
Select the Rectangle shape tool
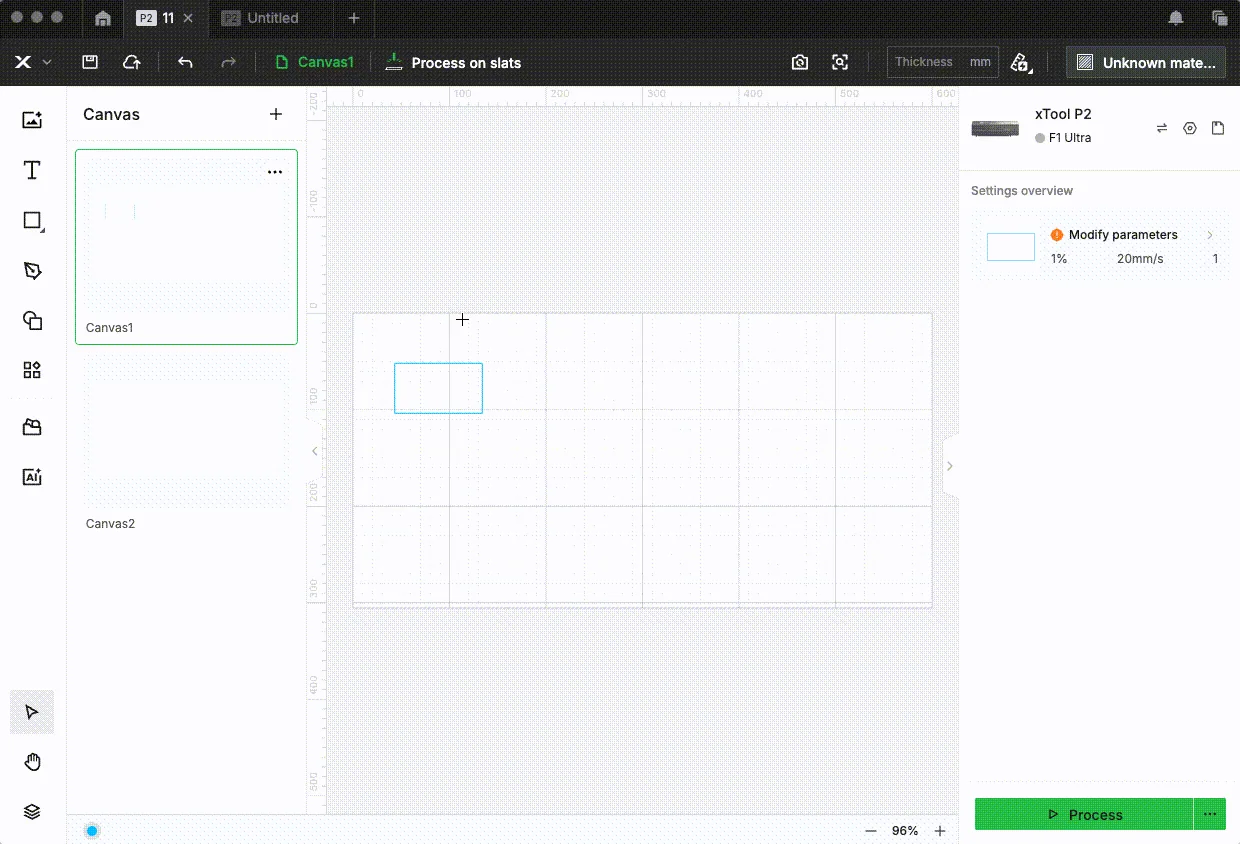point(32,221)
